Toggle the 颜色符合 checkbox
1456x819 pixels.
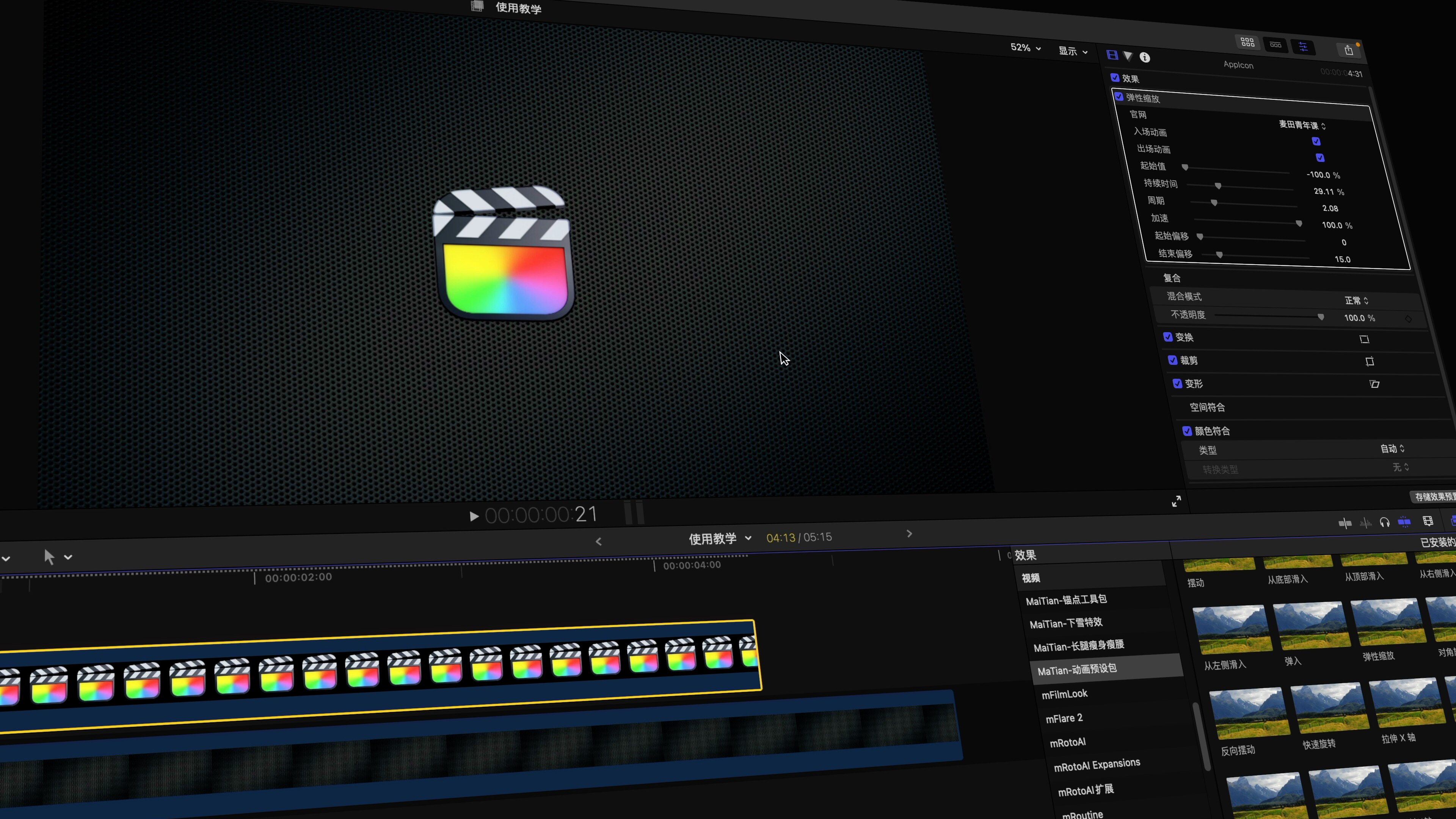coord(1187,431)
